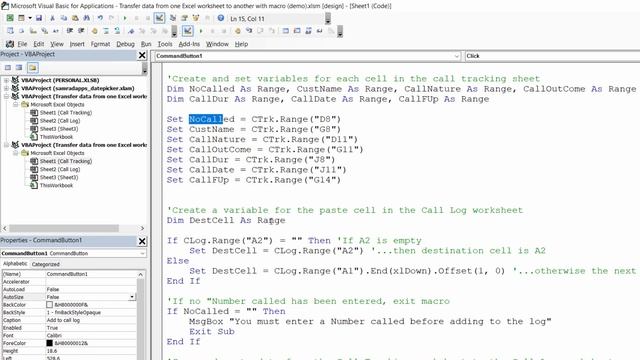Expand VBAProject (PERSONAL.XLSB) node
The width and height of the screenshot is (640, 360).
tap(6, 80)
